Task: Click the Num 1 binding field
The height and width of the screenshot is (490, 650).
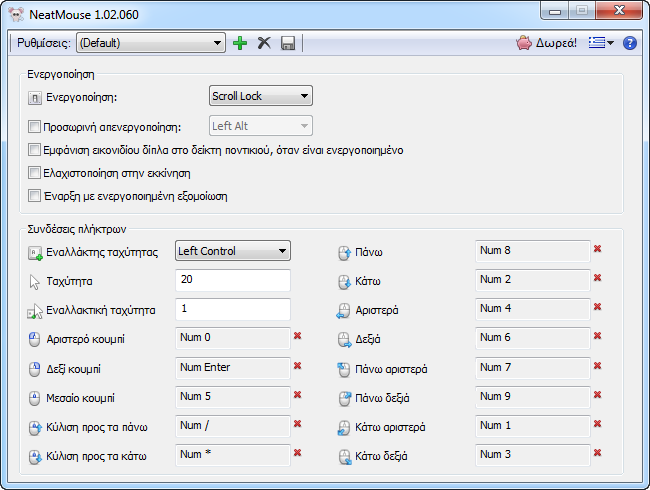Action: pyautogui.click(x=533, y=426)
